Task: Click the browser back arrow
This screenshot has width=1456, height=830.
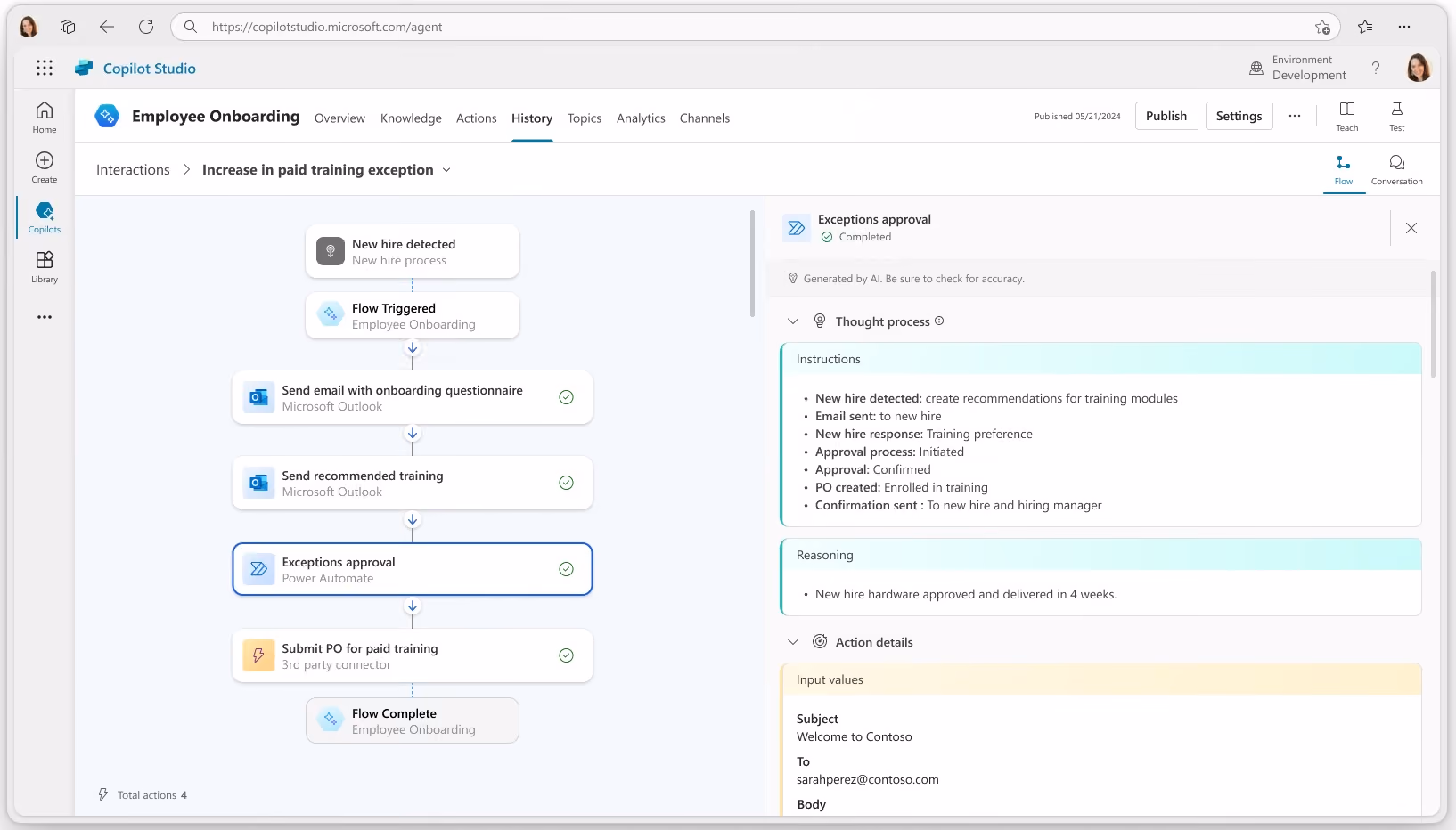Action: pyautogui.click(x=107, y=27)
